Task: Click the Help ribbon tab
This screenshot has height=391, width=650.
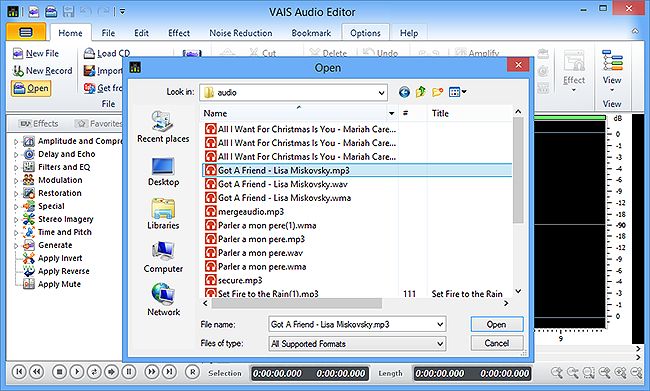Action: pyautogui.click(x=409, y=33)
